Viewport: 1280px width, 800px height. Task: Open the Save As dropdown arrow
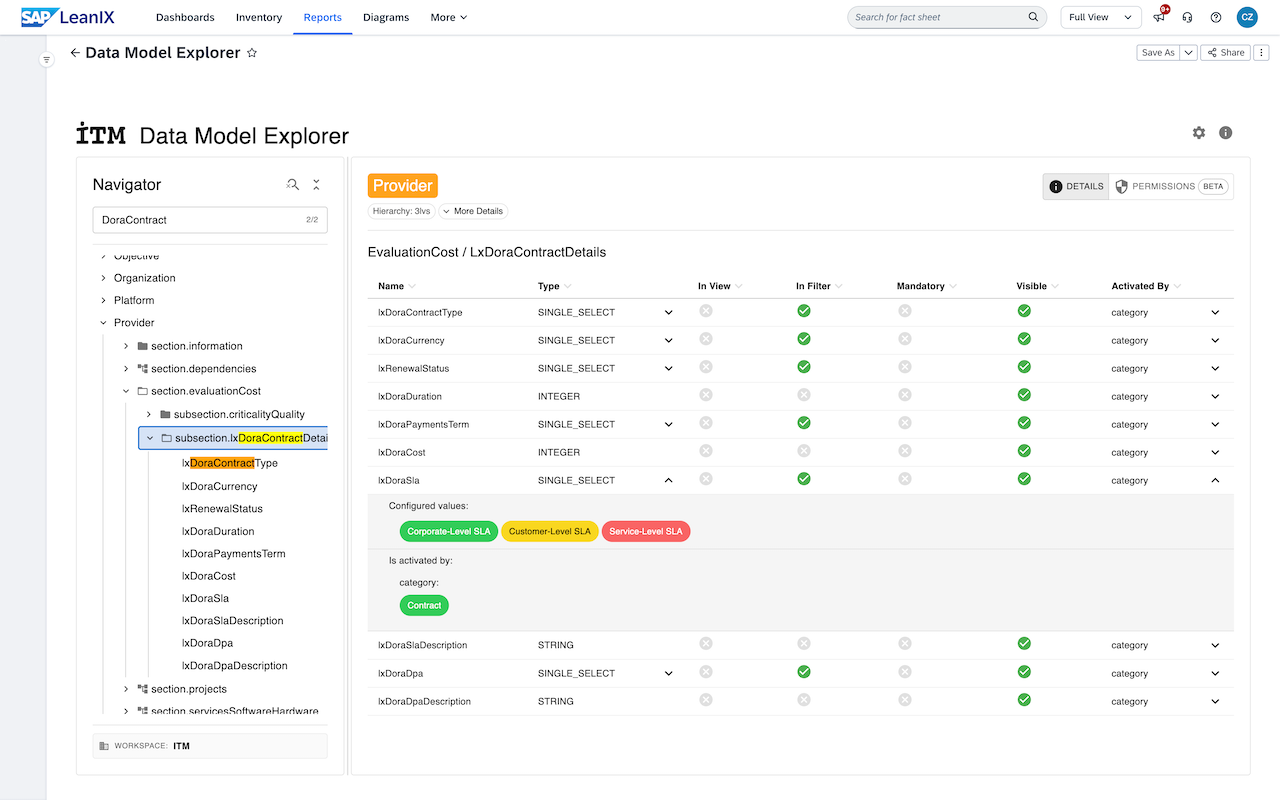click(1189, 53)
